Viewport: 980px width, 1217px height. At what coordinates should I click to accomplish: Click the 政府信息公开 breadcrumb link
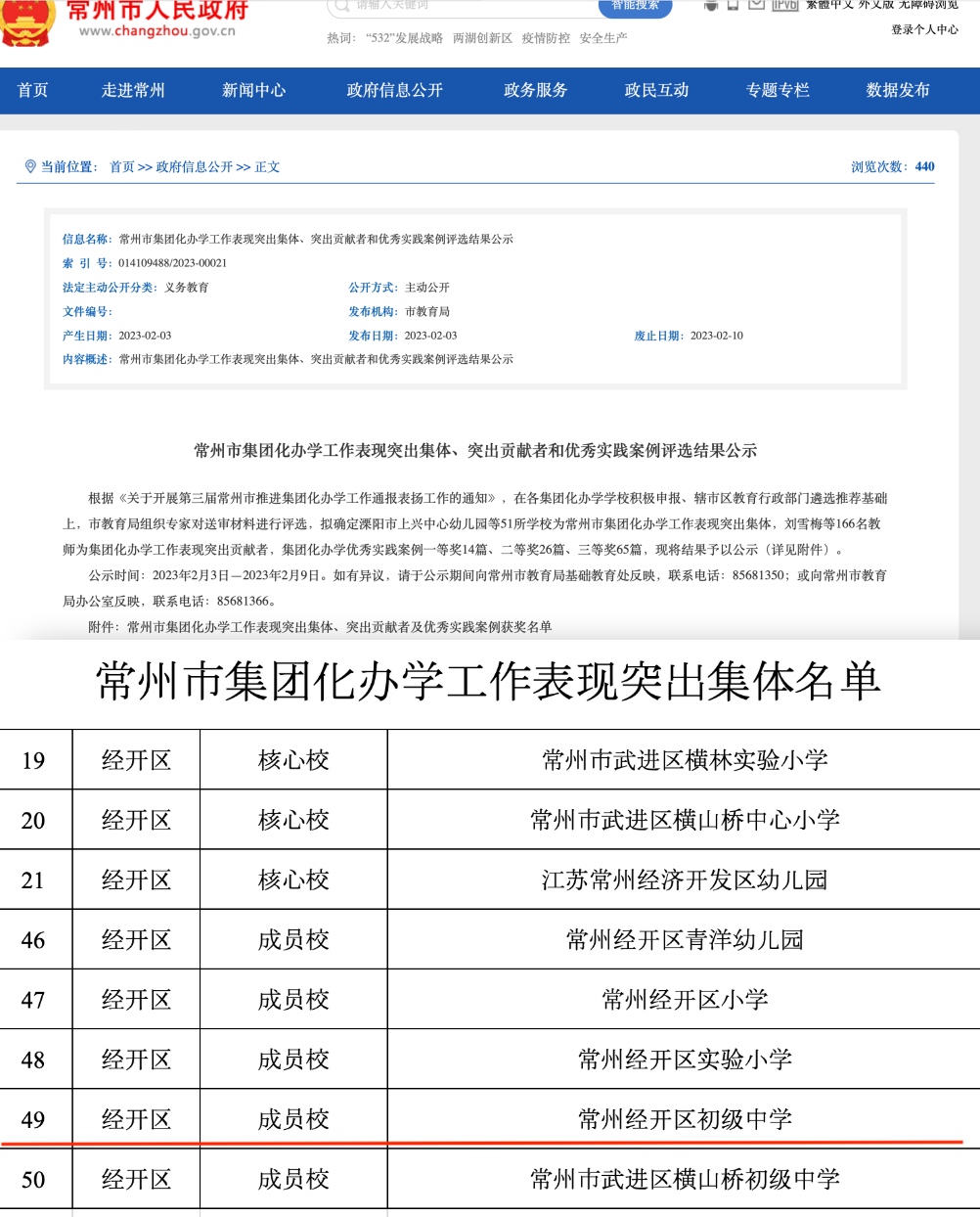click(x=195, y=167)
